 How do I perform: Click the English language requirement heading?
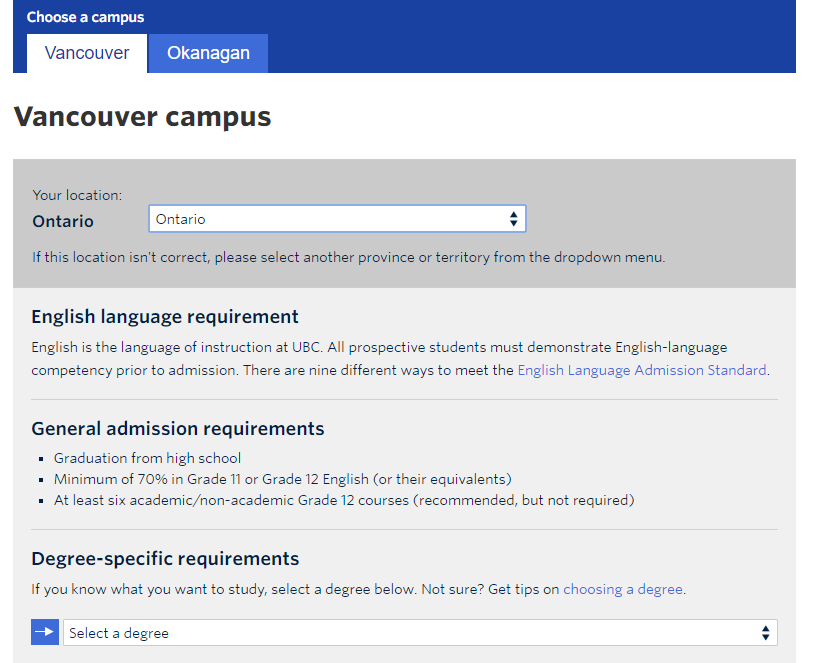tap(165, 317)
